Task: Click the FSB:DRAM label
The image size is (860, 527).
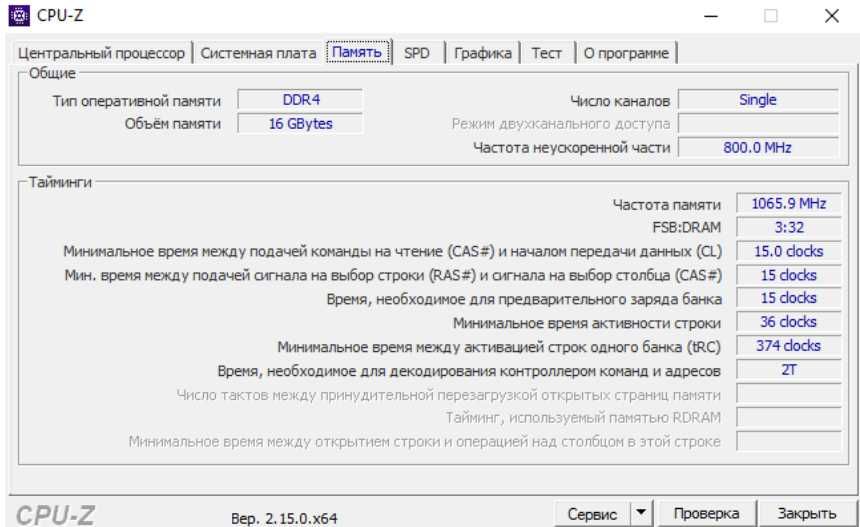Action: coord(687,228)
